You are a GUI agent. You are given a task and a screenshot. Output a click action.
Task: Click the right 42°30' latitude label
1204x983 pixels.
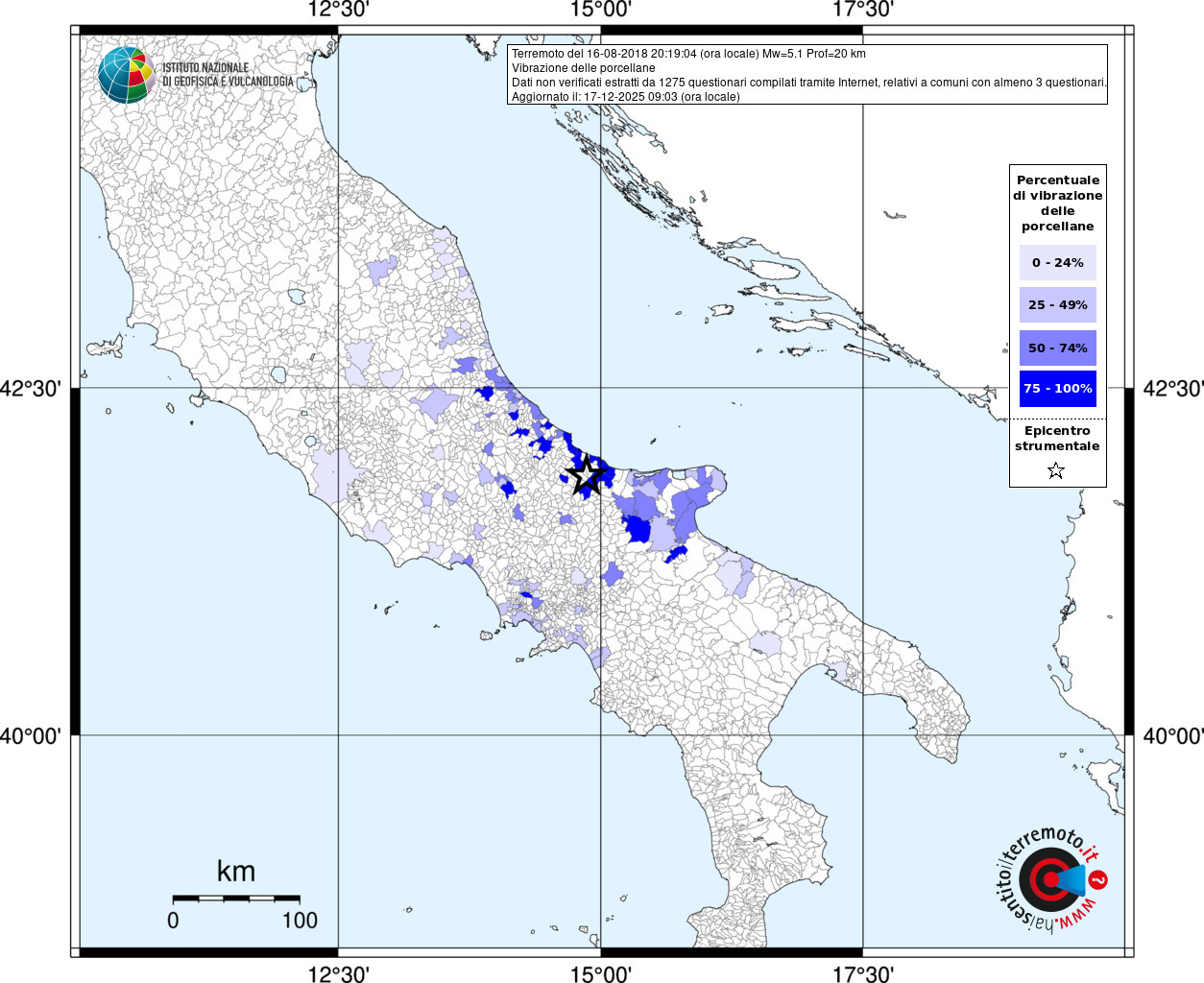[1172, 389]
